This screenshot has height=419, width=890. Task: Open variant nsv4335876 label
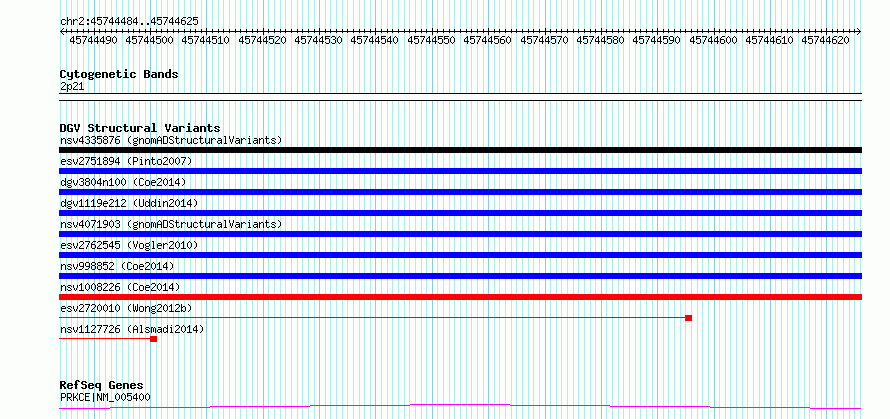click(x=171, y=140)
